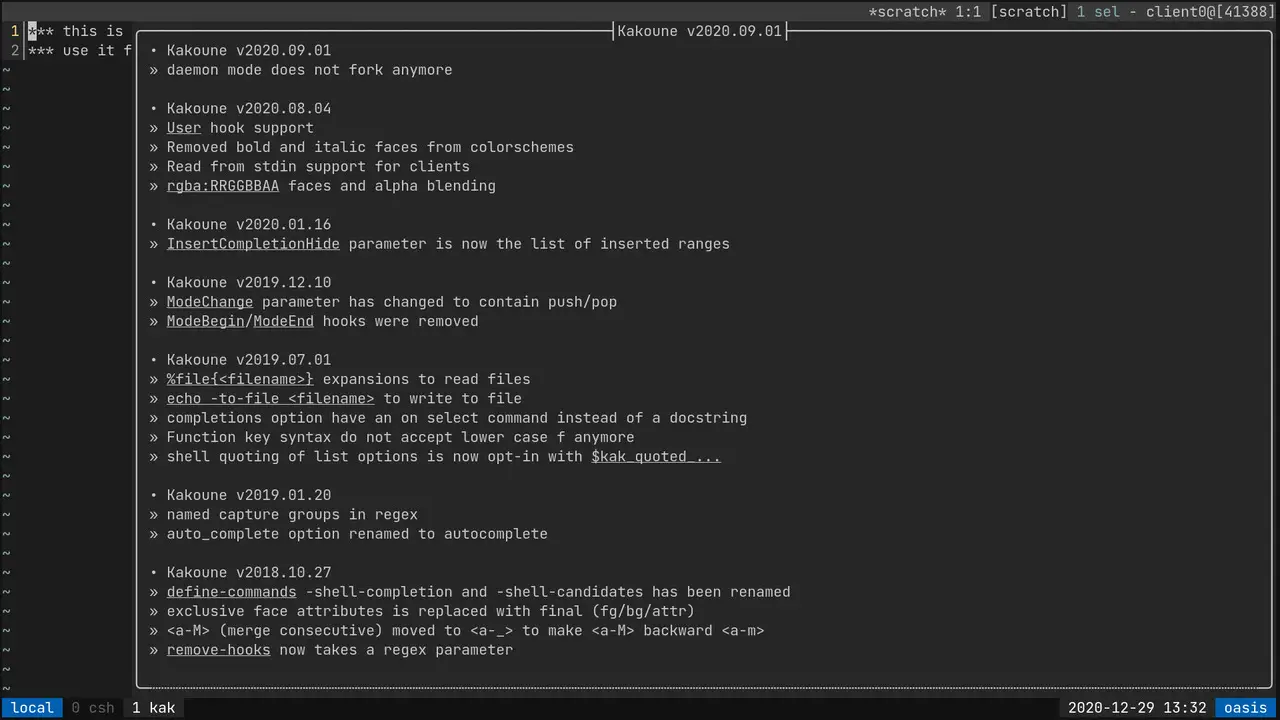Screen dimensions: 1280x720
Task: Click underlined 'ModeEnd' text
Action: point(284,321)
